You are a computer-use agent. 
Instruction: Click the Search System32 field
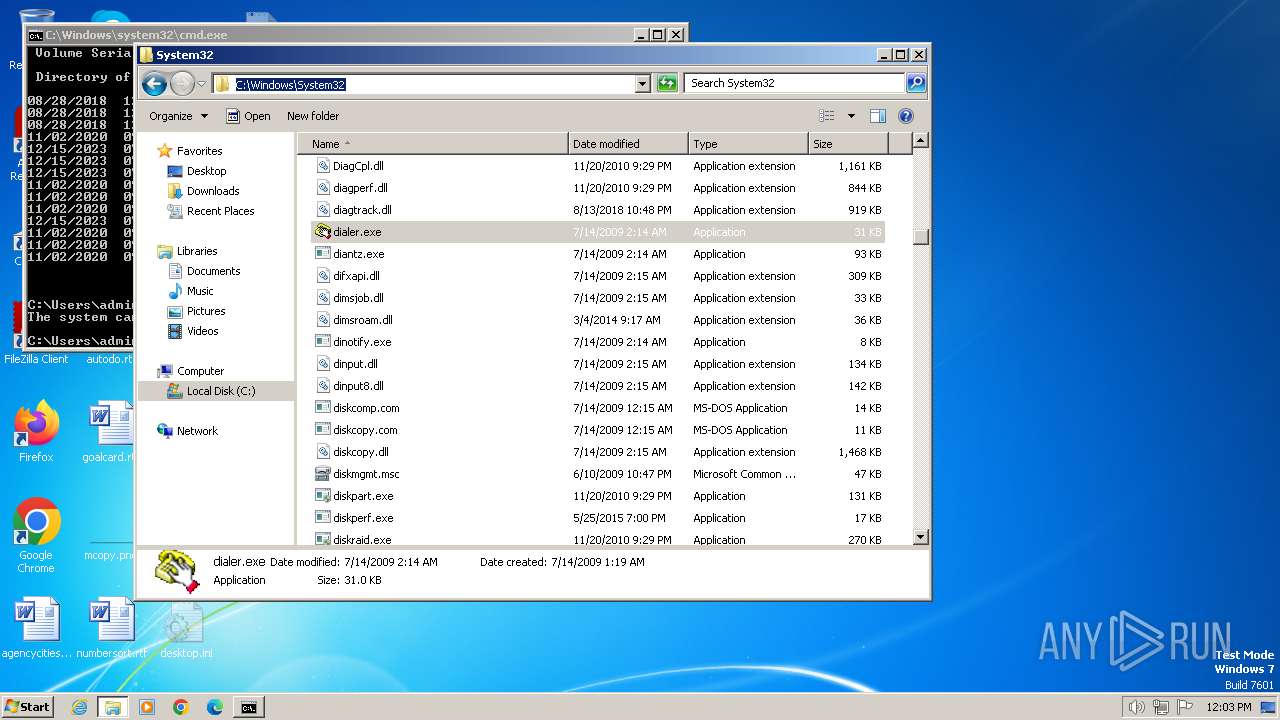(x=796, y=83)
